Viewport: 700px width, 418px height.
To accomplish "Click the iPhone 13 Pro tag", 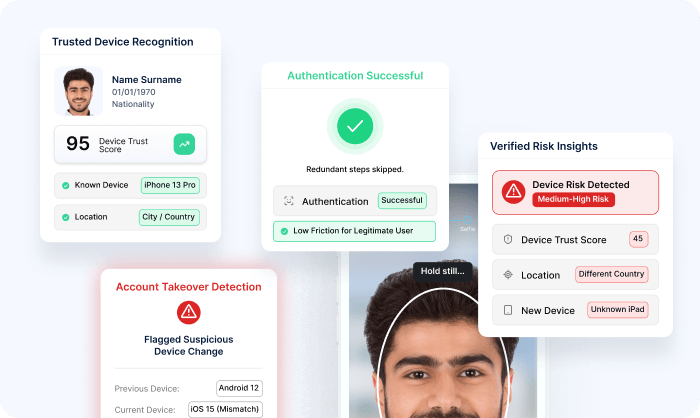I will pyautogui.click(x=170, y=185).
